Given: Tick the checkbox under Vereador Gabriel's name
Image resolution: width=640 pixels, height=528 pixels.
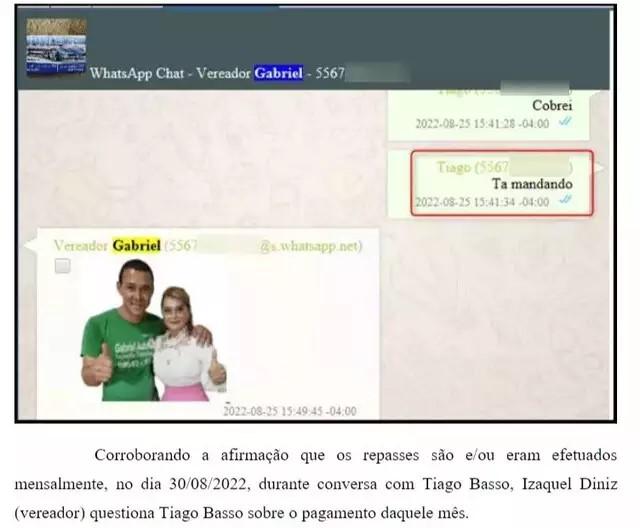Looking at the screenshot, I should coord(62,266).
